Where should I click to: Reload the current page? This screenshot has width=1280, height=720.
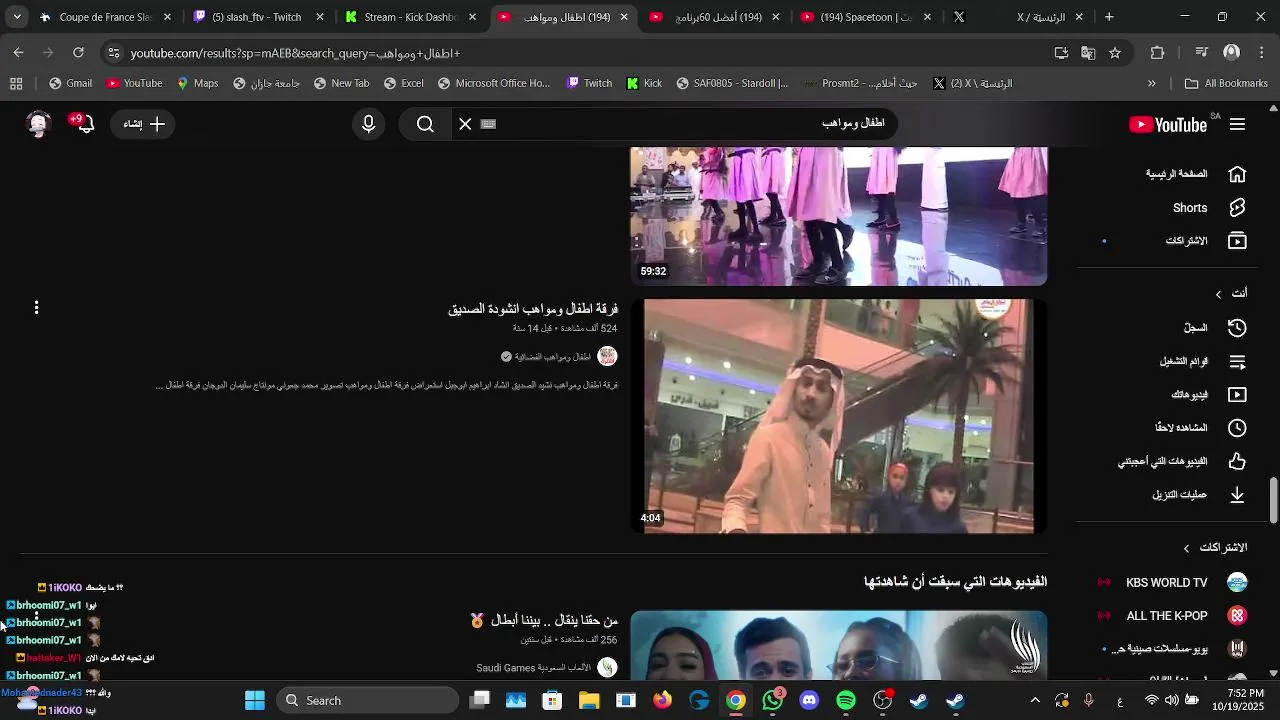click(x=78, y=53)
